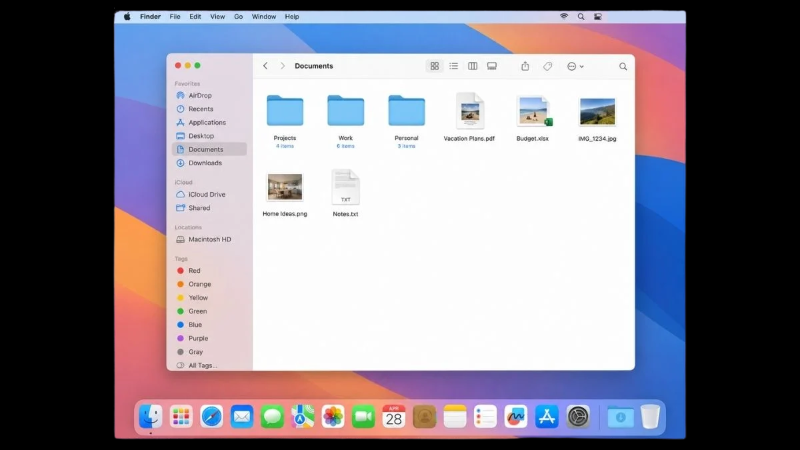Open the View menu
Screen dimensions: 800x450
[x=217, y=17]
